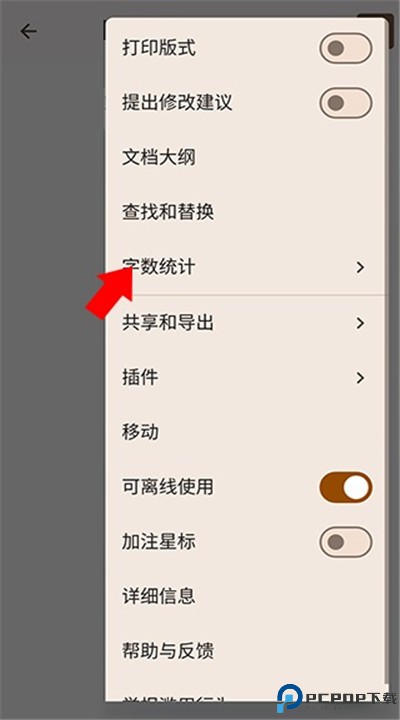Screen dimensions: 400x720
Task: Choose 移动 menu item
Action: 246,432
